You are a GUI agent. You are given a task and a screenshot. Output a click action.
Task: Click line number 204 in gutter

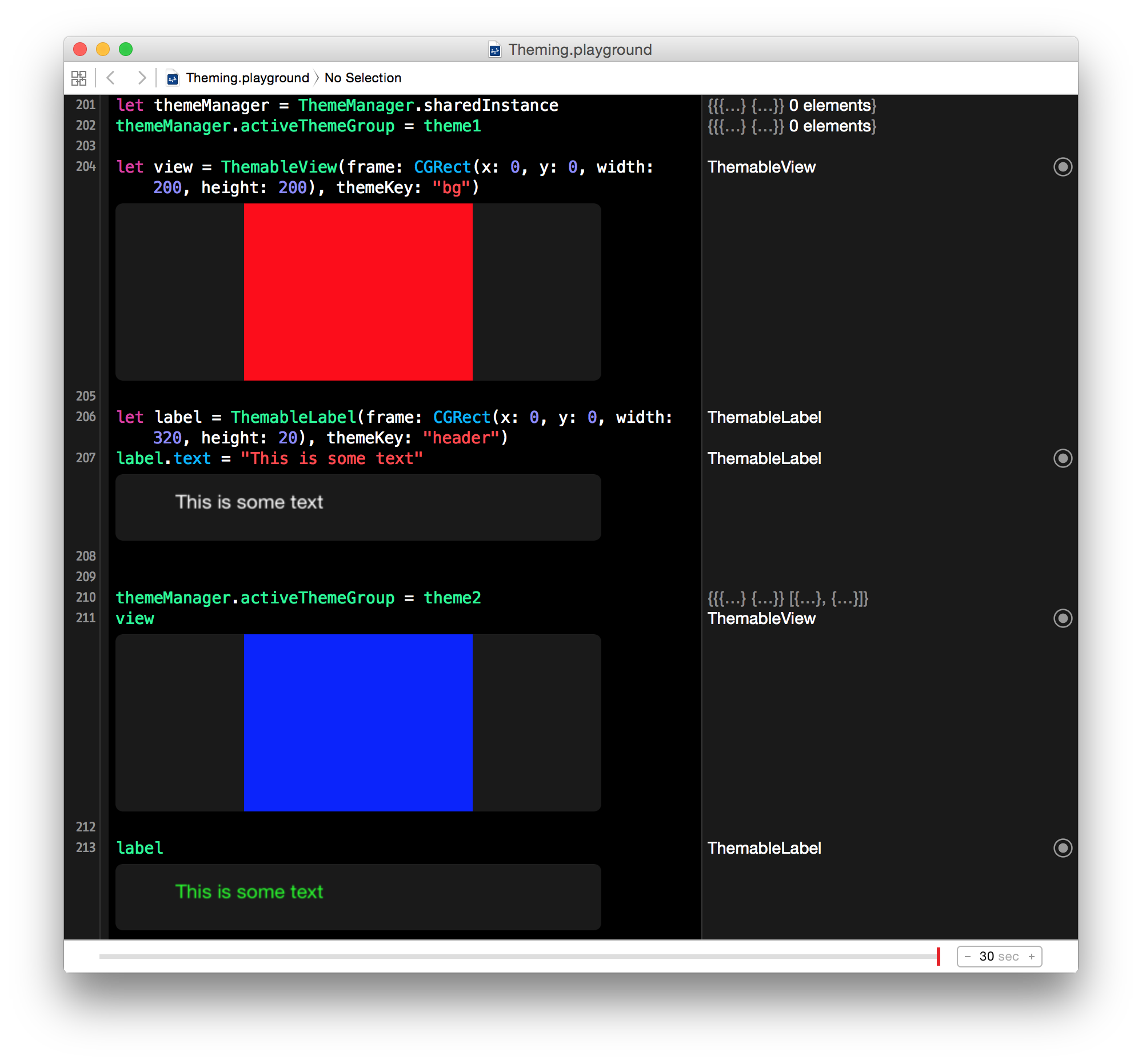tap(86, 166)
